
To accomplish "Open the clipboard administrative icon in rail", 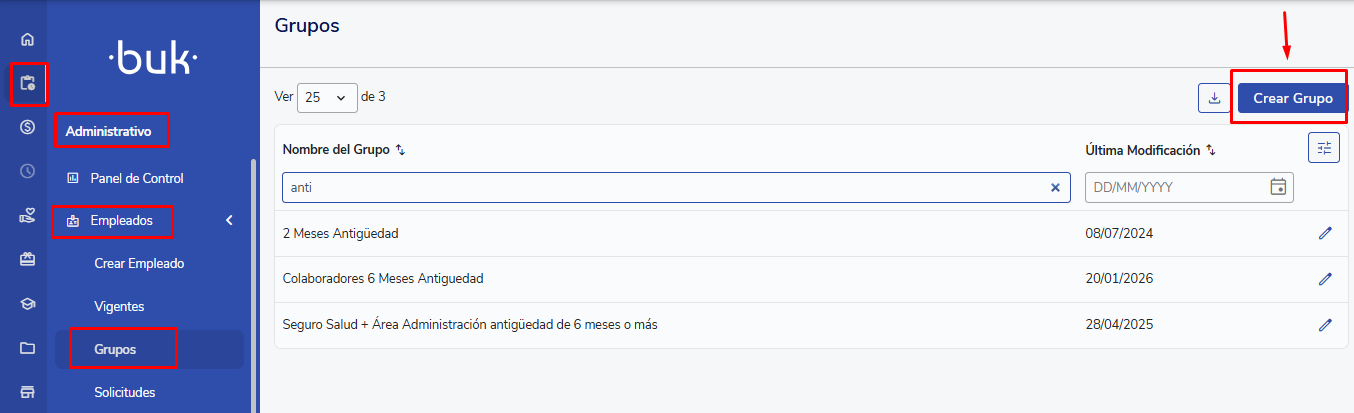I will 28,83.
